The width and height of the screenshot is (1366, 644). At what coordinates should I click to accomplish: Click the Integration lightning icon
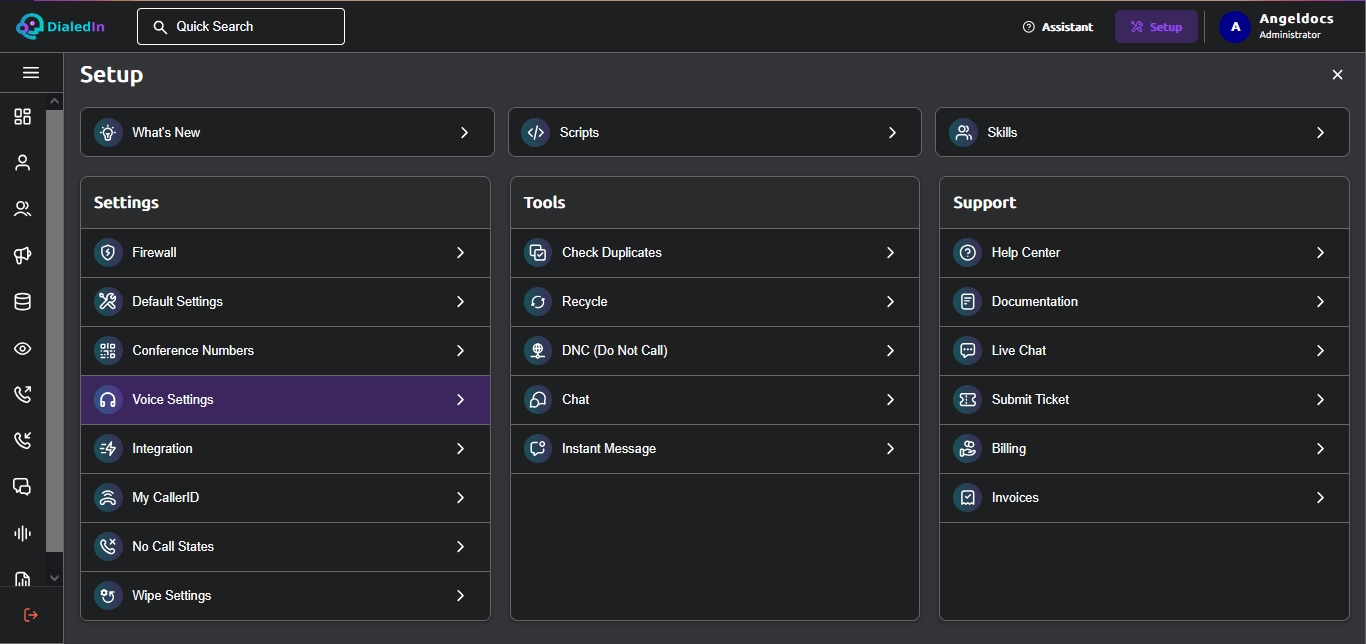click(x=108, y=449)
